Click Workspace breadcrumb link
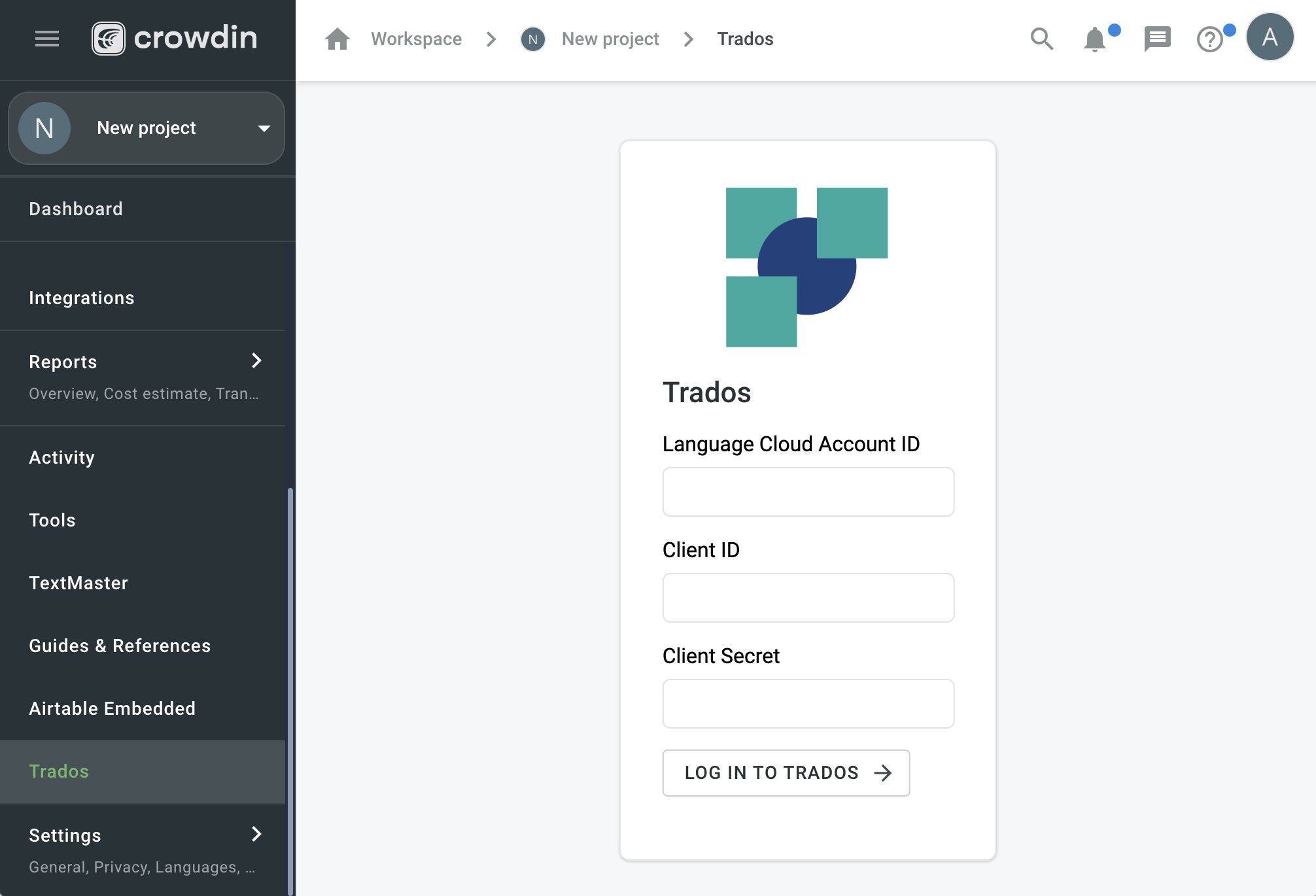Image resolution: width=1316 pixels, height=896 pixels. click(x=417, y=39)
